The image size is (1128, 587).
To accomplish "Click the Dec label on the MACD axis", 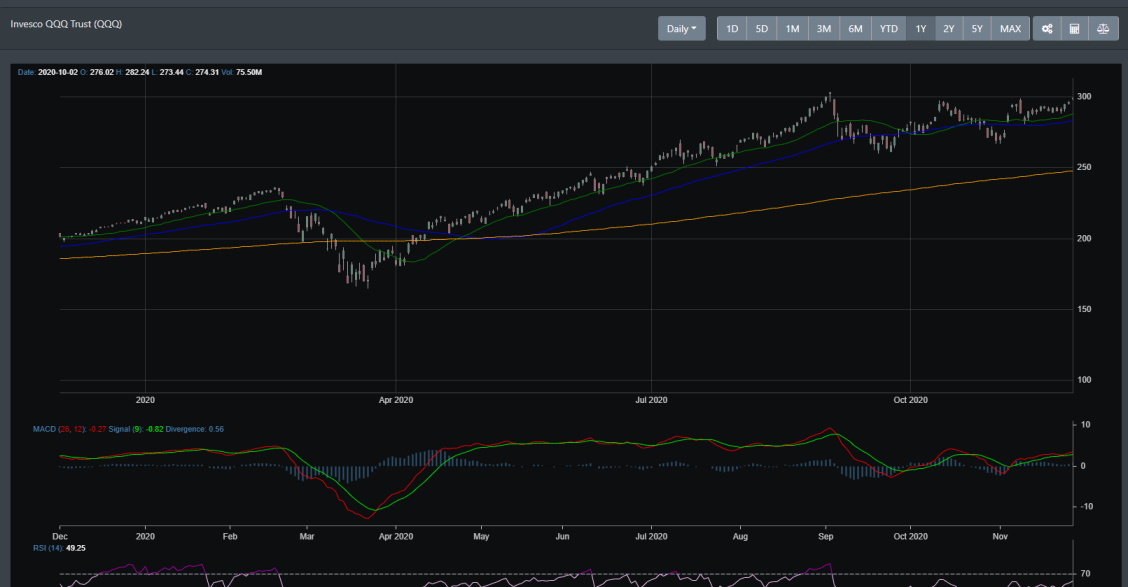I will 60,537.
